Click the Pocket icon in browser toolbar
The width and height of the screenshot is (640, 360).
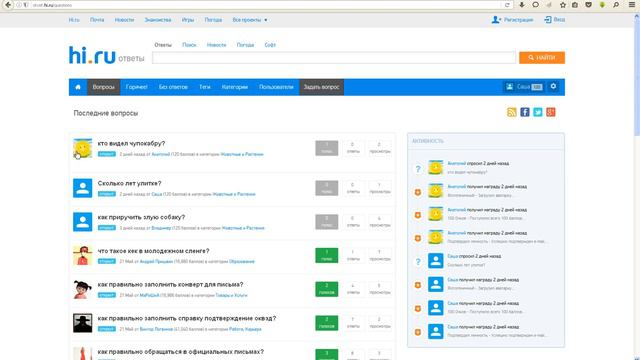coord(588,5)
